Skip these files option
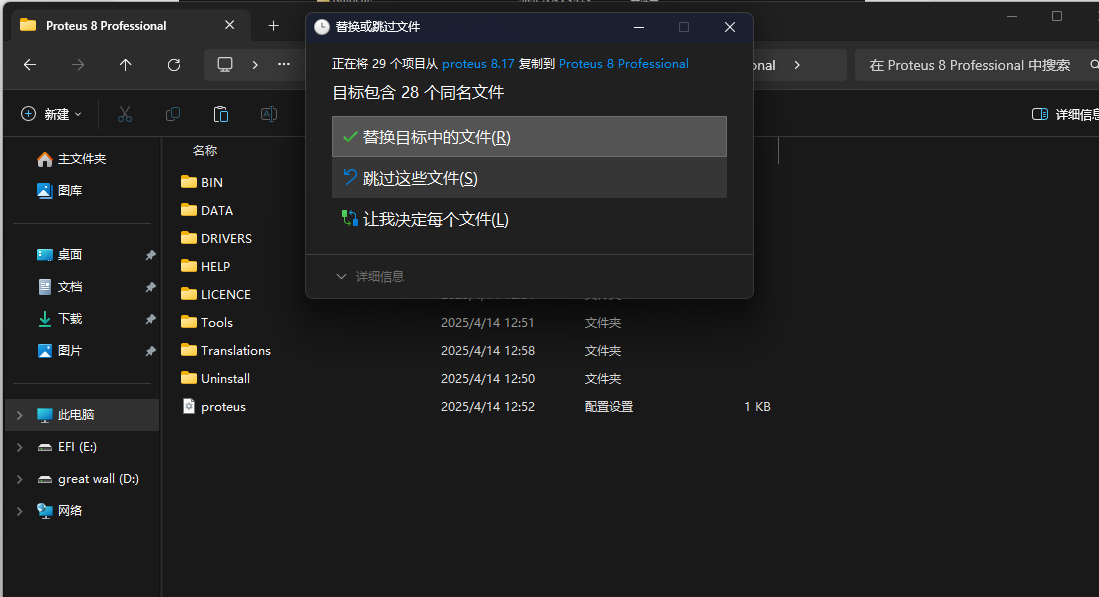This screenshot has width=1099, height=597. (x=529, y=178)
